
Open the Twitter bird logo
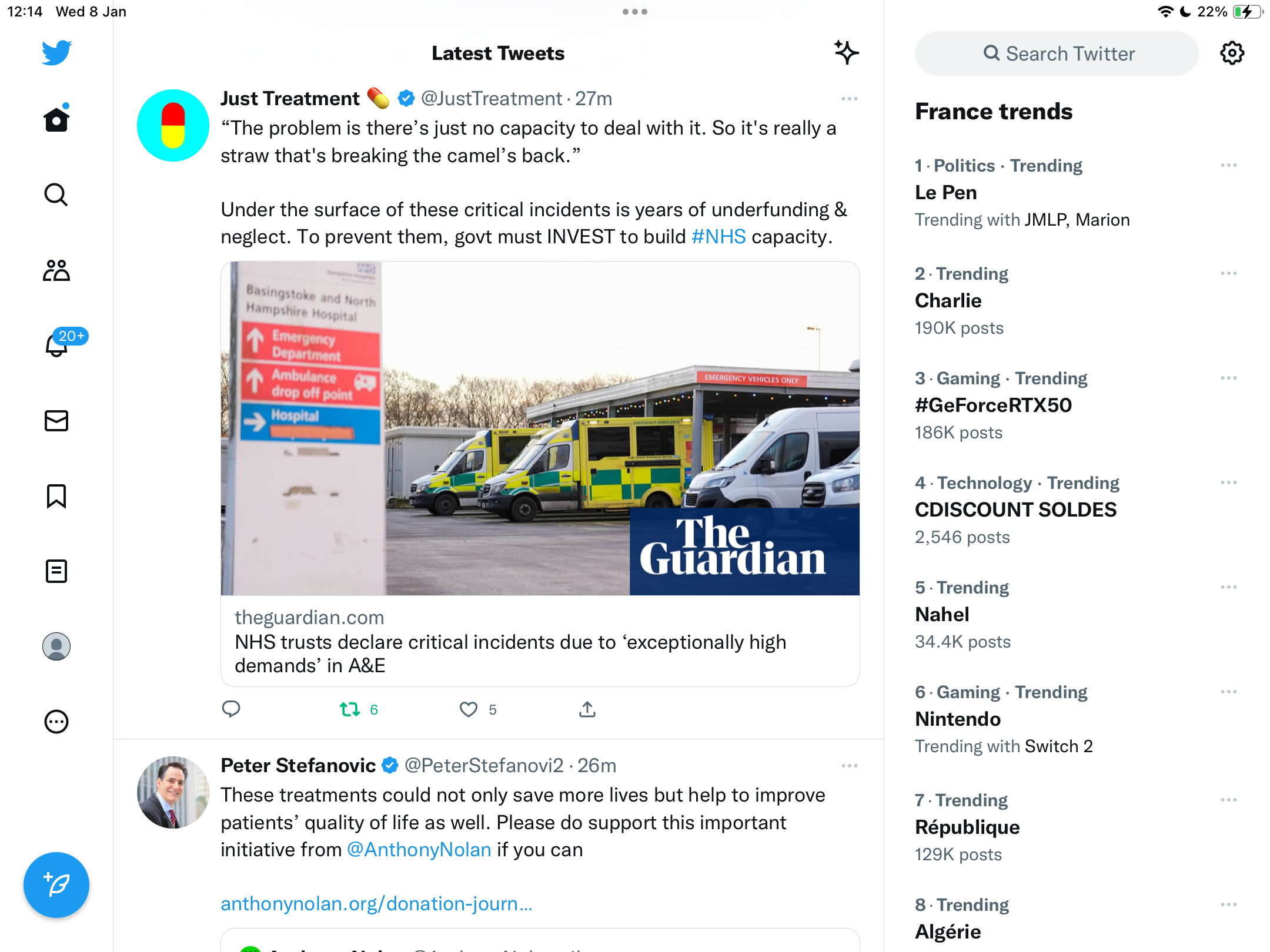(x=56, y=53)
